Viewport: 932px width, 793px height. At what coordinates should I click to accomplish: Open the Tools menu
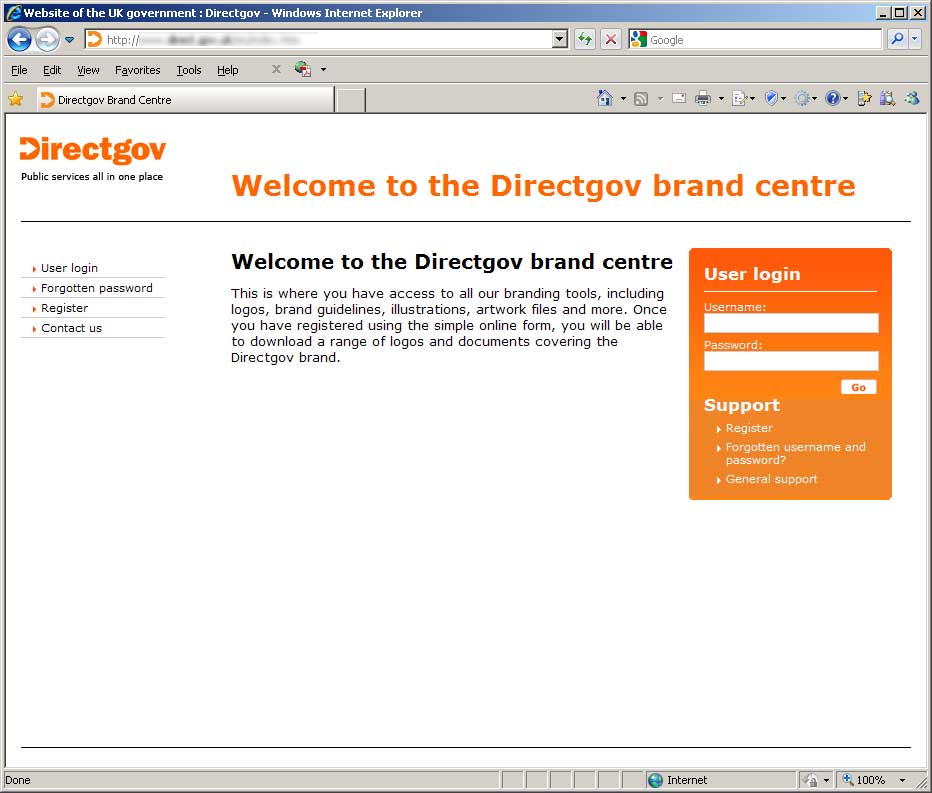(189, 70)
